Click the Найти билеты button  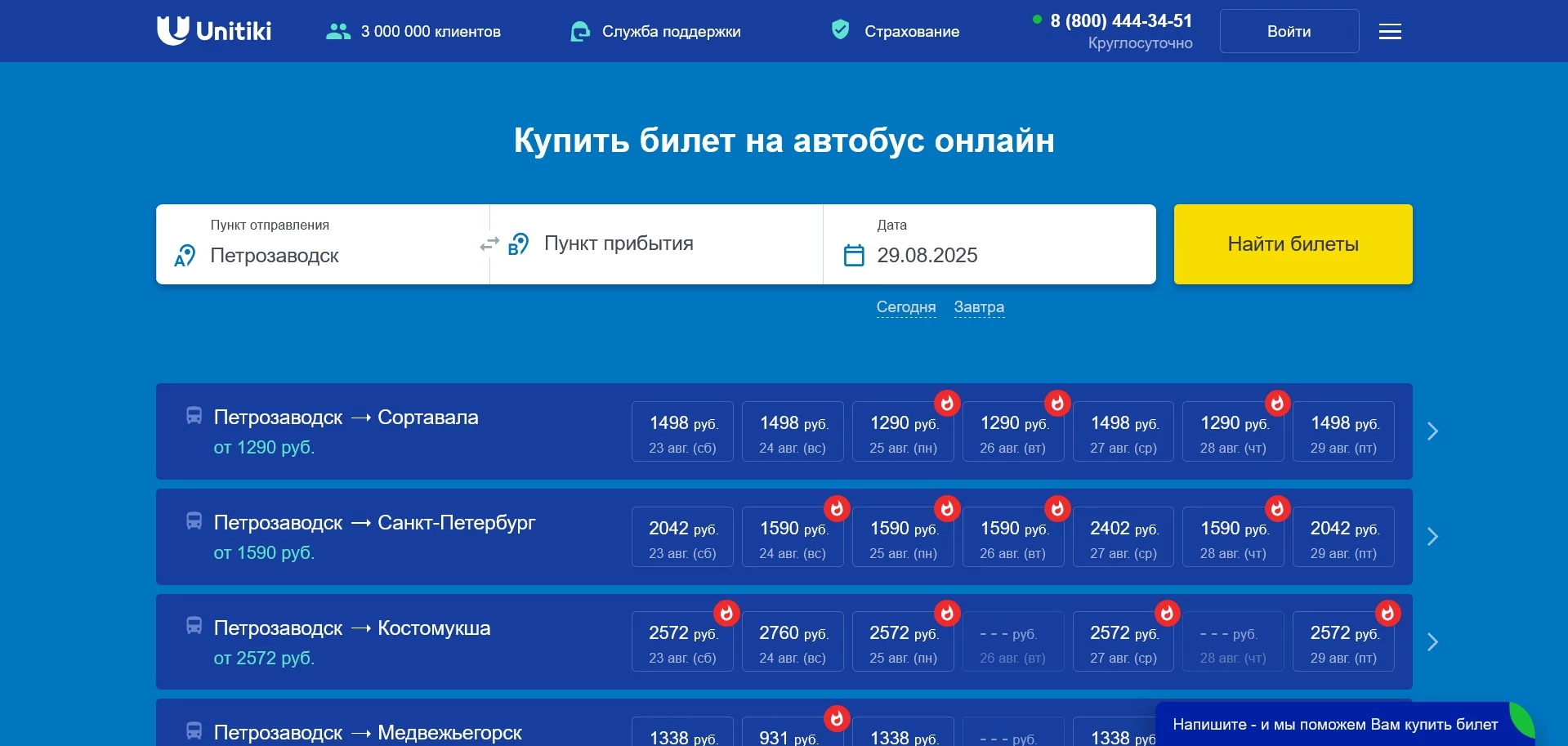pyautogui.click(x=1293, y=243)
